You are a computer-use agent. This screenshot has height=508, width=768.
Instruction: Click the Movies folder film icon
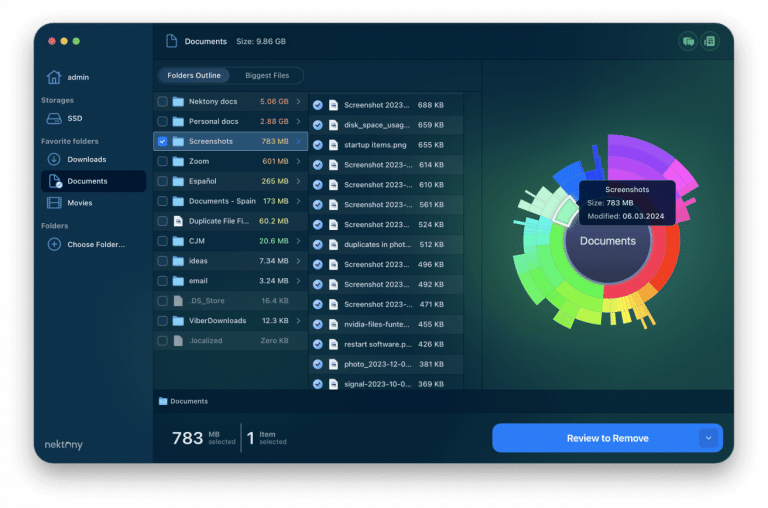53,203
